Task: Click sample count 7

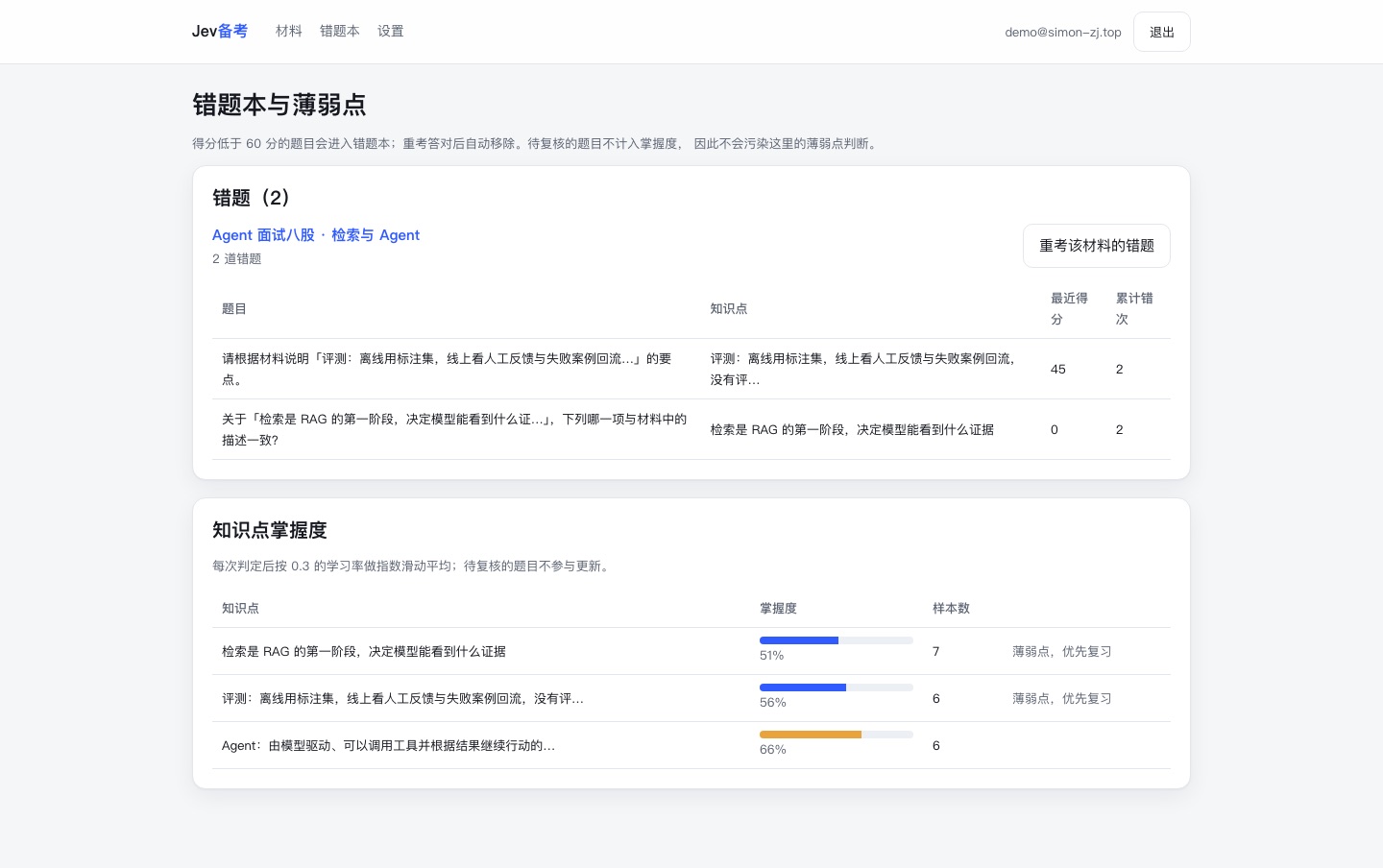Action: 936,652
